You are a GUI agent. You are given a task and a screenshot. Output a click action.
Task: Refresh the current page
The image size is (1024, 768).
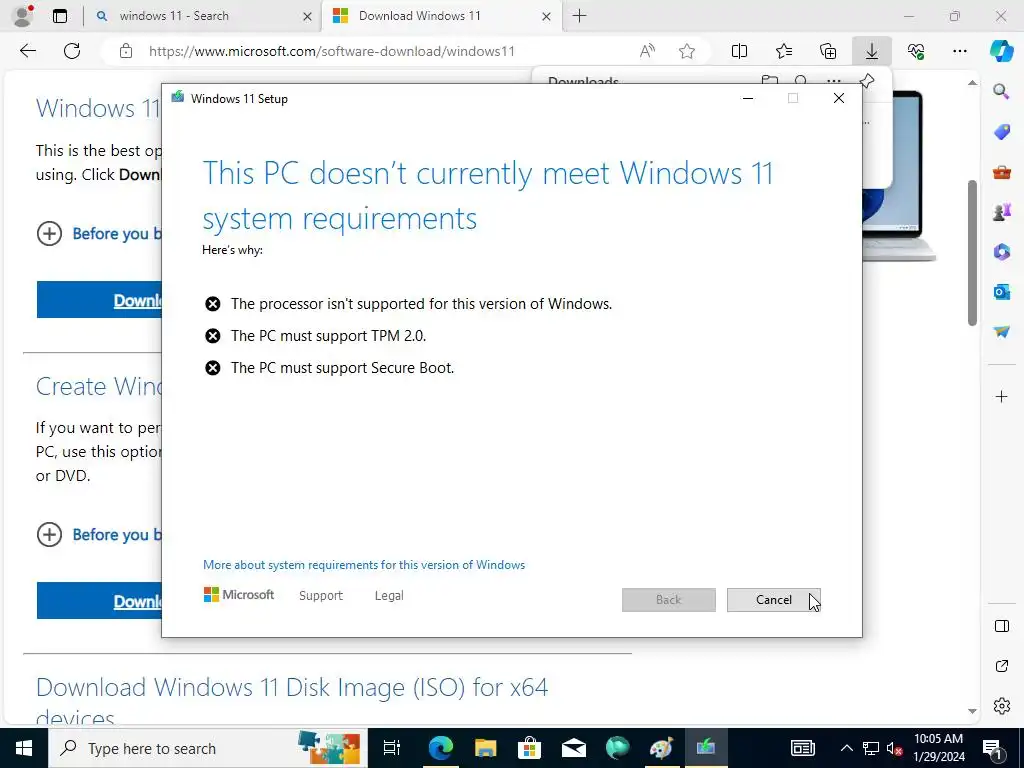click(72, 51)
